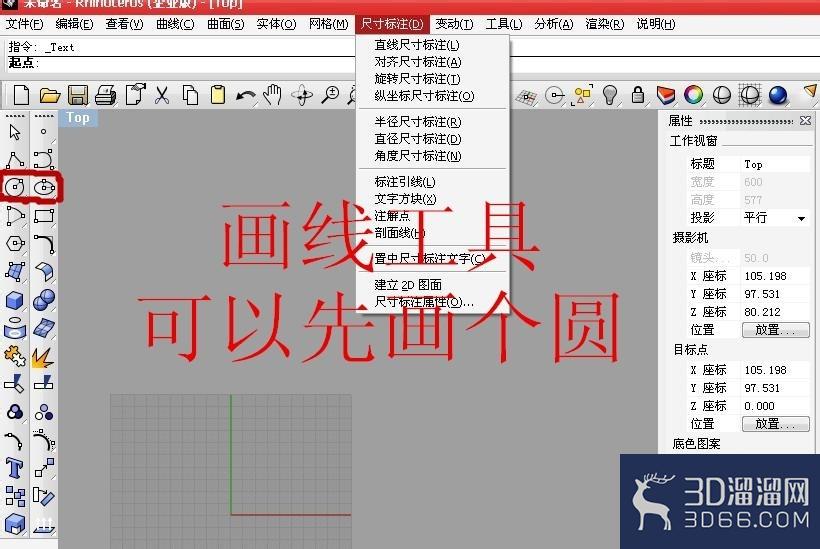
Task: Open the 曲线(C) menu
Action: pos(175,24)
